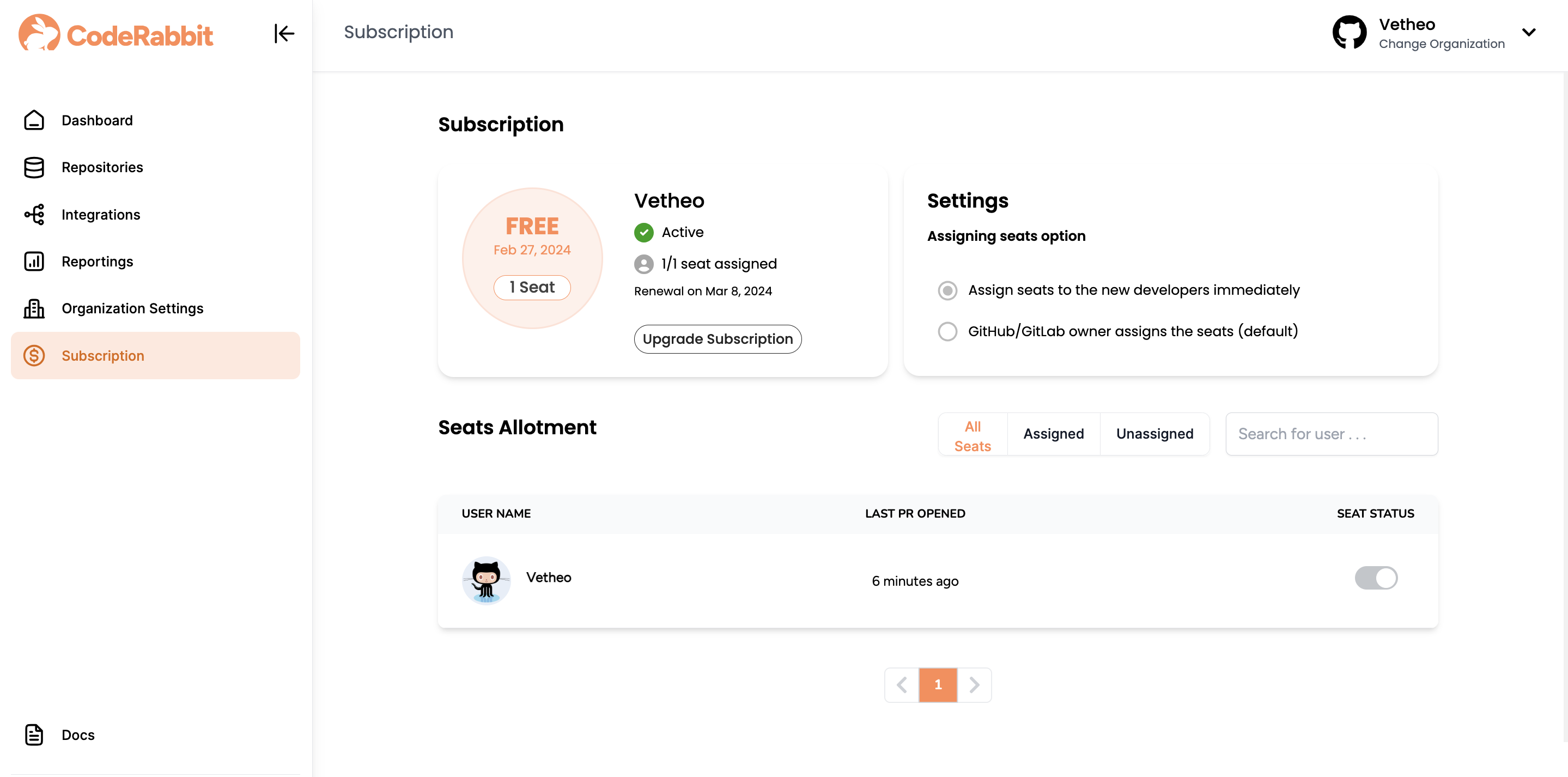The height and width of the screenshot is (777, 1568).
Task: Click the Upgrade Subscription button
Action: pyautogui.click(x=718, y=338)
